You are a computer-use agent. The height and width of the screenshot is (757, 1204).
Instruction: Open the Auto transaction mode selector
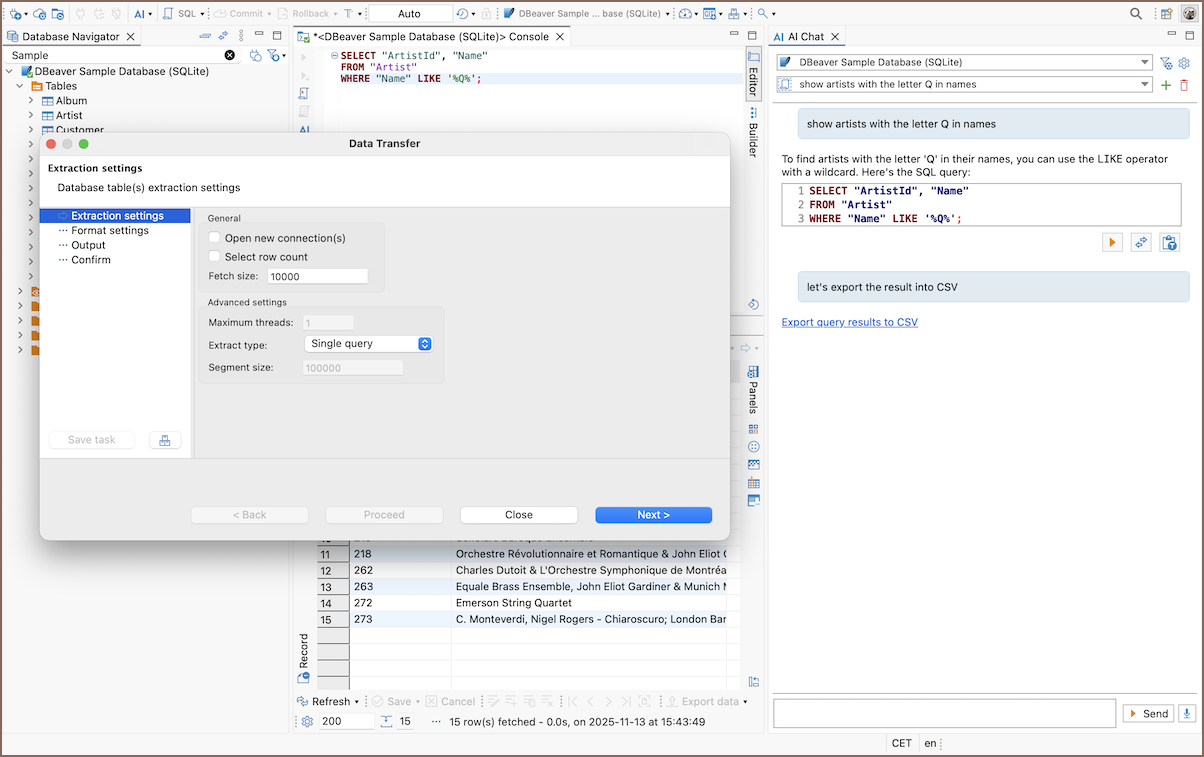(410, 14)
